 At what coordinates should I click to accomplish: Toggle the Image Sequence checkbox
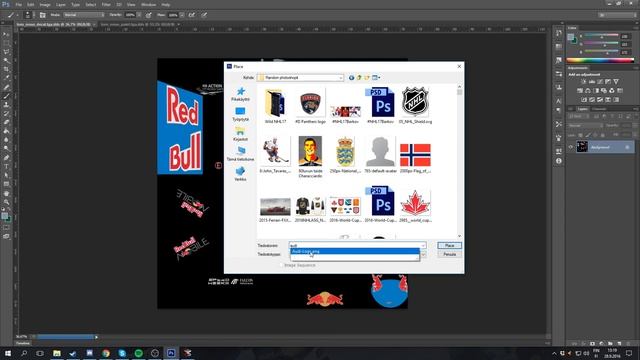tap(281, 265)
